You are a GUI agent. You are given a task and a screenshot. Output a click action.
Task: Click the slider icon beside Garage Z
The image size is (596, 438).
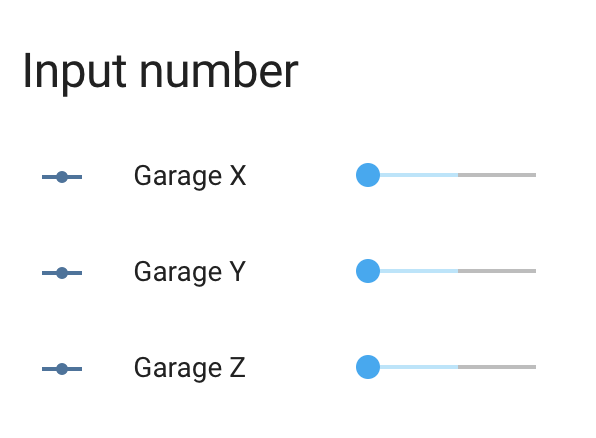[x=62, y=369]
